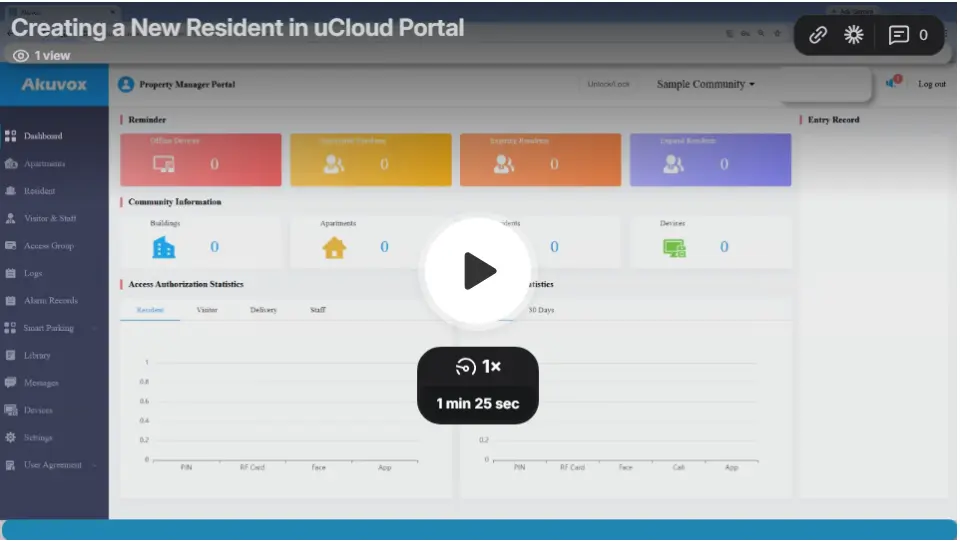Click the notification speaker icon
This screenshot has width=960, height=541.
pyautogui.click(x=891, y=84)
